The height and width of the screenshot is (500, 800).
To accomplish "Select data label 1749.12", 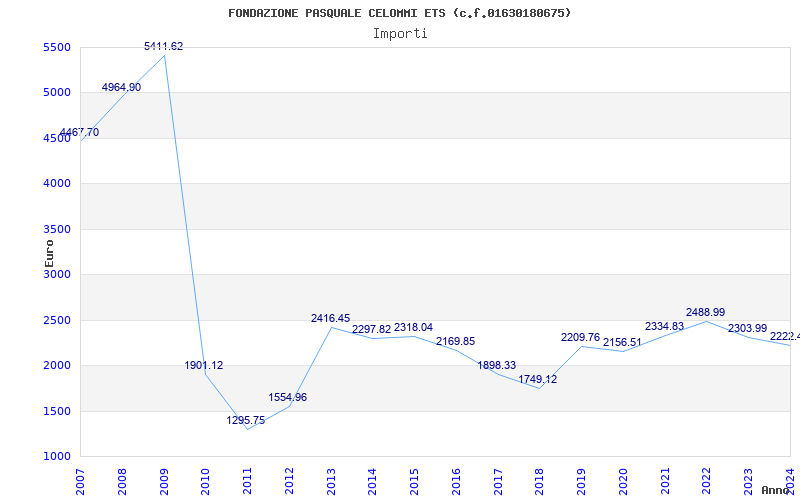I will [x=538, y=379].
